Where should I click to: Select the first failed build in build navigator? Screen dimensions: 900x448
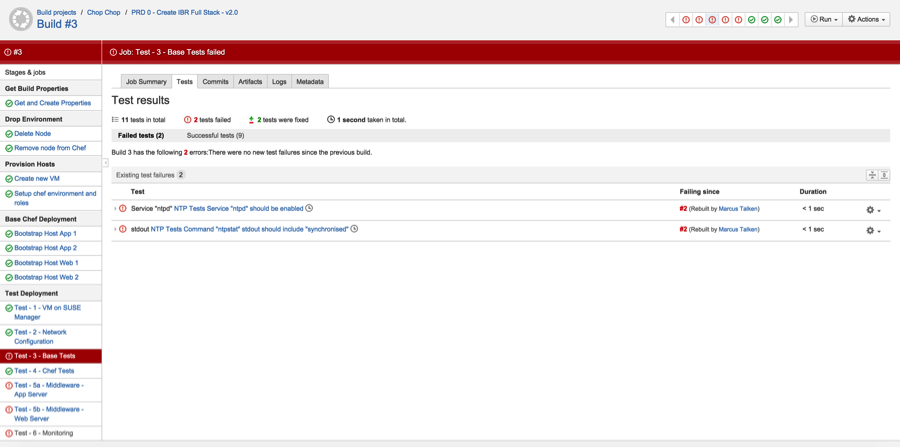coord(686,19)
